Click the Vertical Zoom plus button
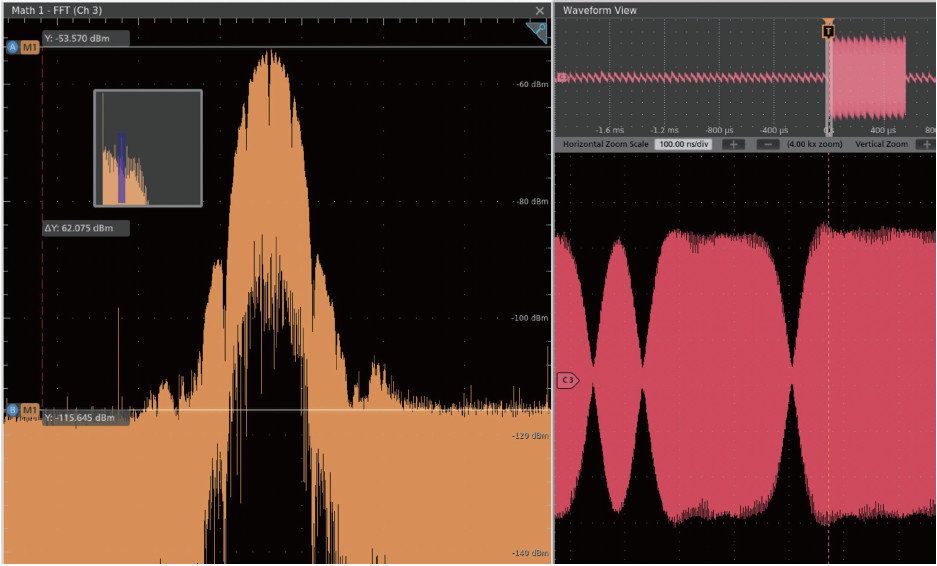 point(926,144)
